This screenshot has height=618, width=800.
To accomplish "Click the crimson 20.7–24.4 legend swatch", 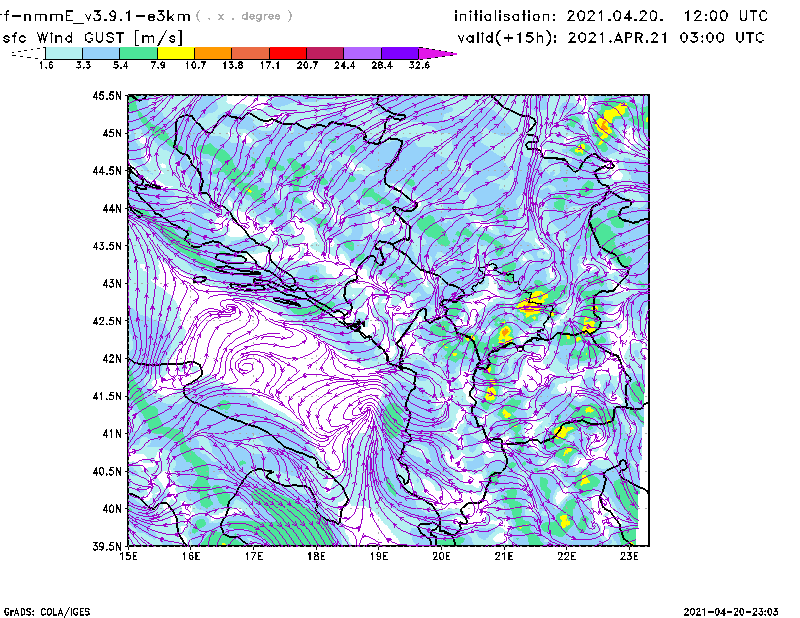I will point(325,53).
